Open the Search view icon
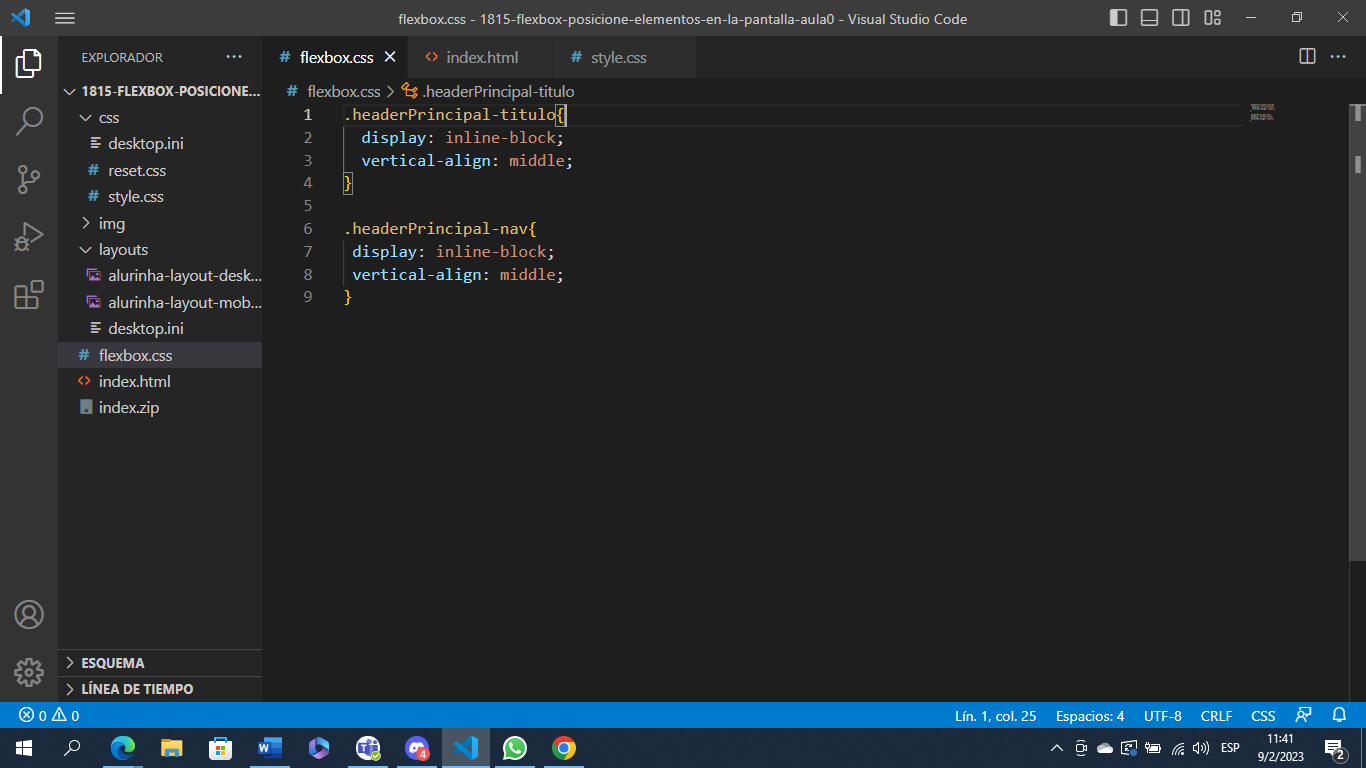The height and width of the screenshot is (768, 1366). (x=29, y=122)
